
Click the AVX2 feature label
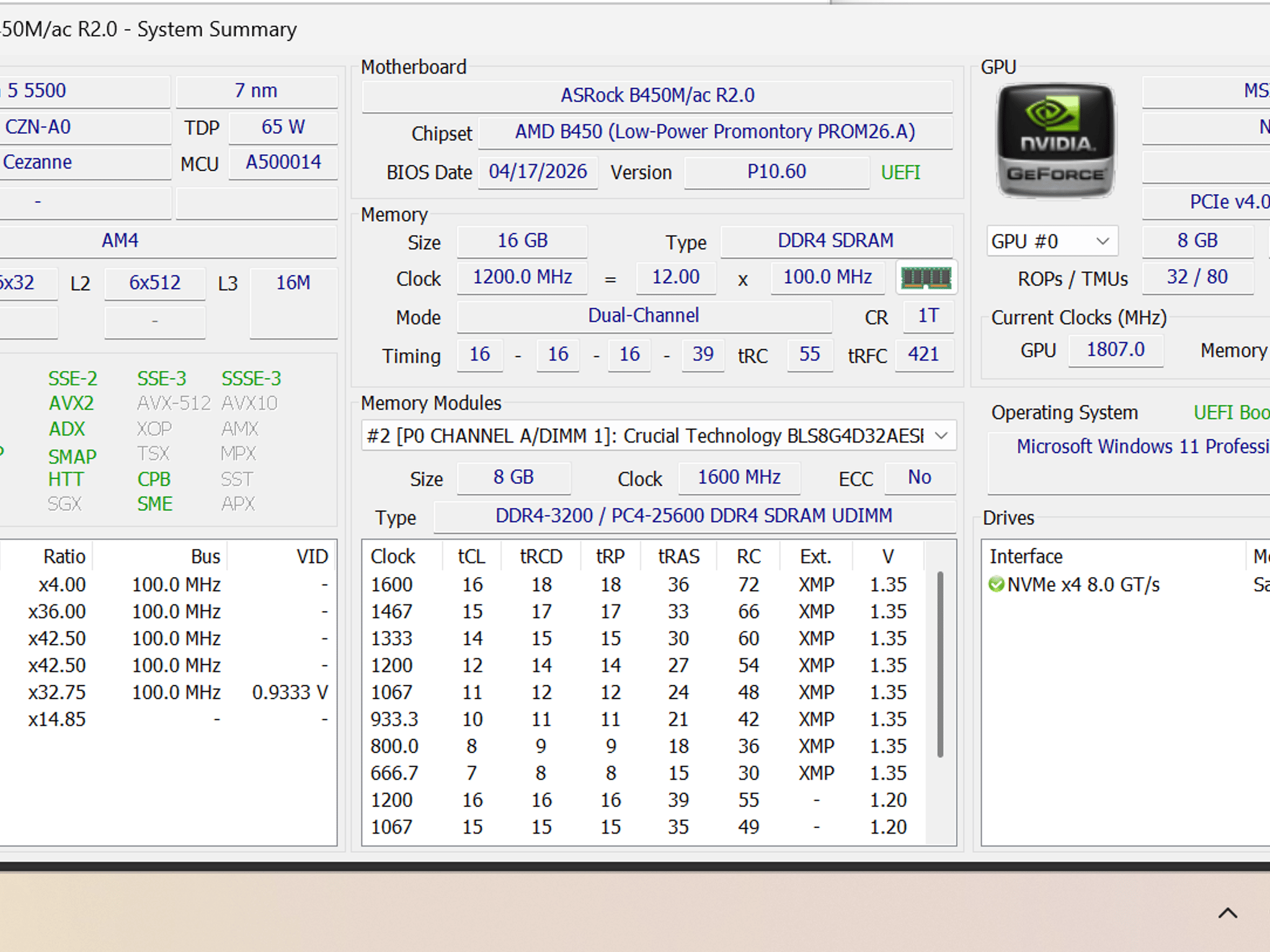[x=71, y=403]
